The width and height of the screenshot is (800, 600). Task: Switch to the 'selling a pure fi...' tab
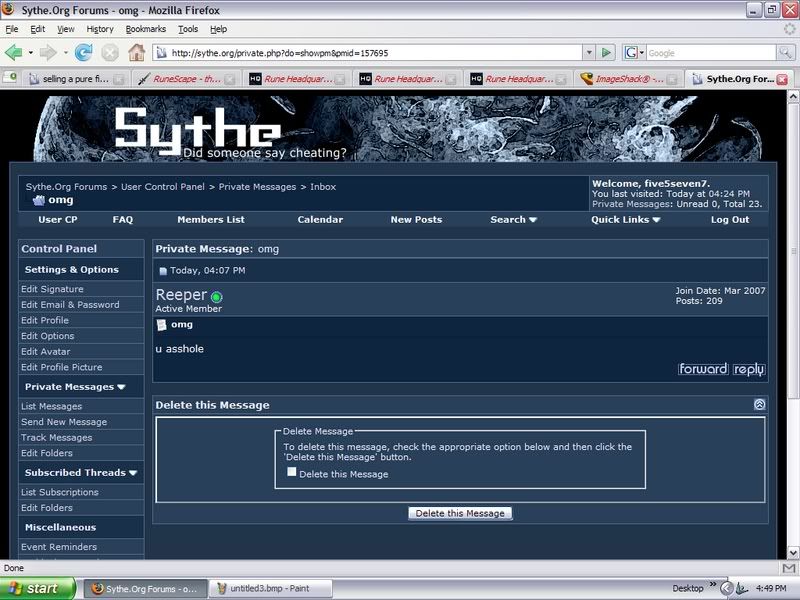click(x=76, y=79)
